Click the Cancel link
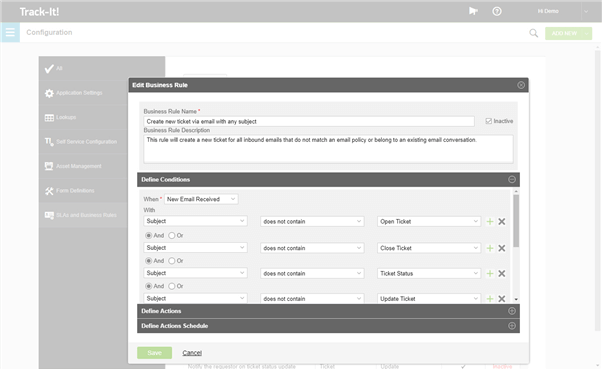Image resolution: width=602 pixels, height=369 pixels. click(x=192, y=353)
